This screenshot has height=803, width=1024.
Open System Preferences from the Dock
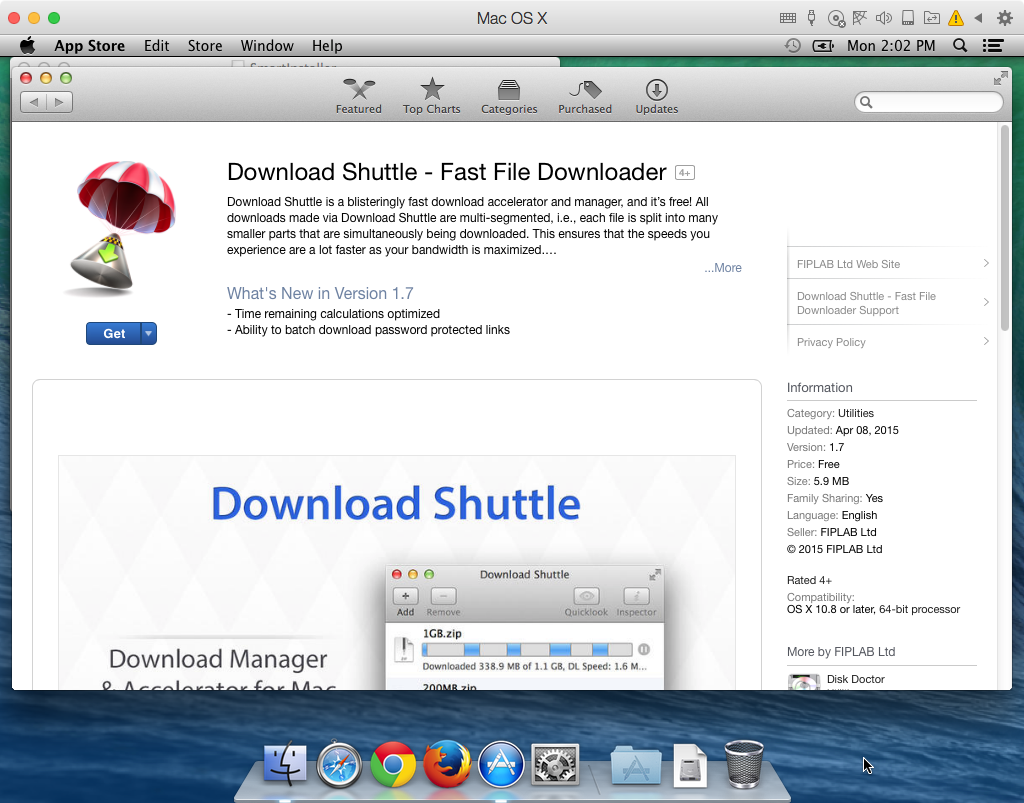pos(555,764)
